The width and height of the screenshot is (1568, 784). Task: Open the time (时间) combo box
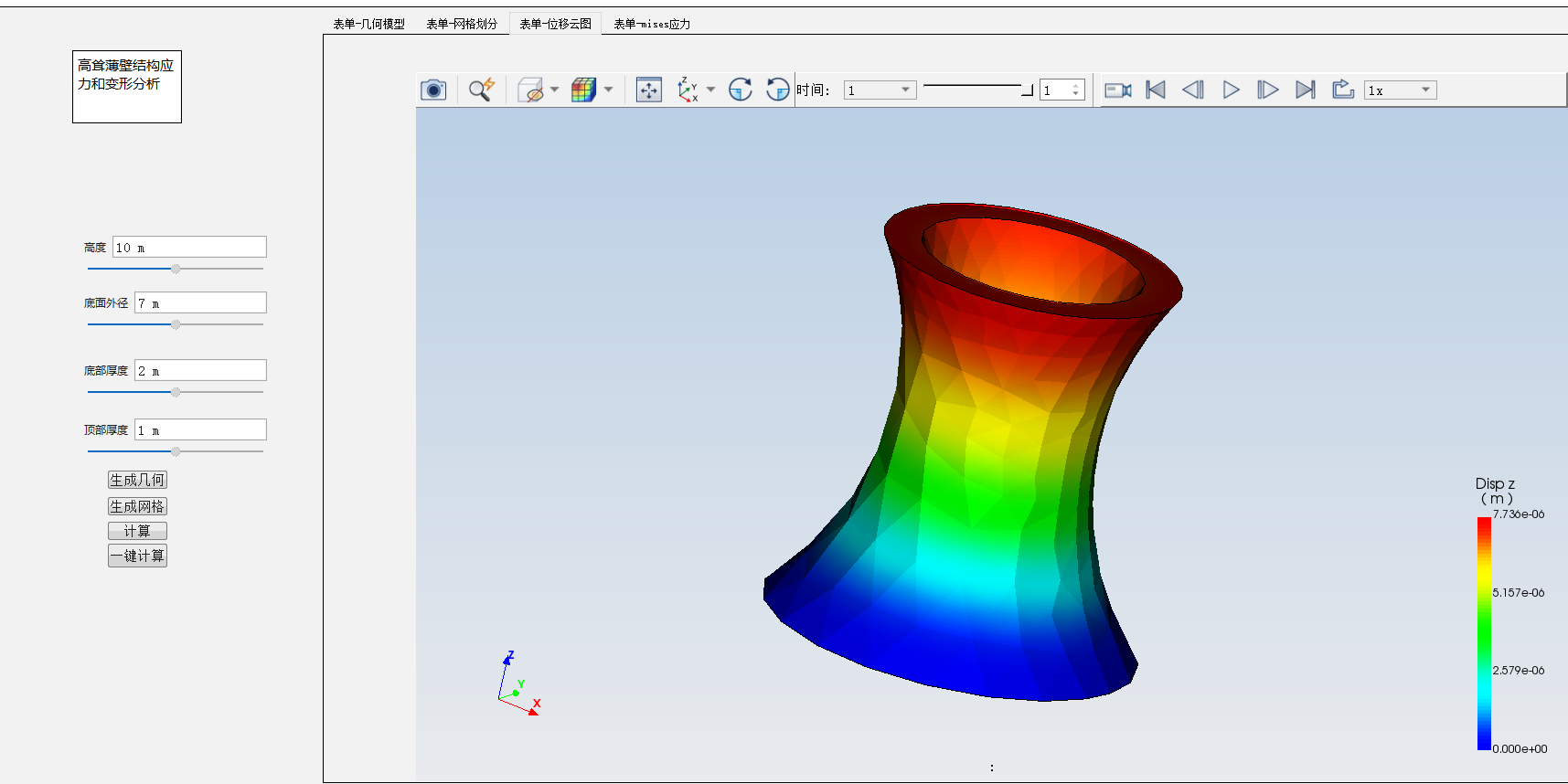(x=880, y=90)
